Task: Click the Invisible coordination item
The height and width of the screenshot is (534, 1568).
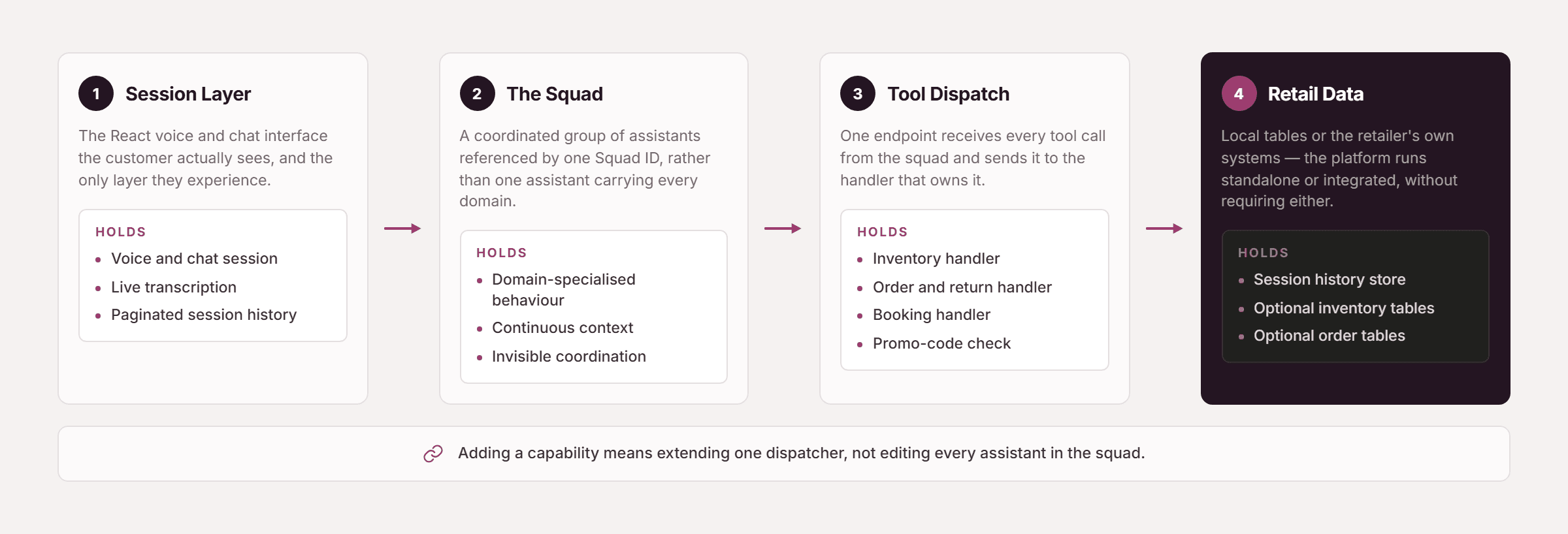Action: tap(568, 356)
